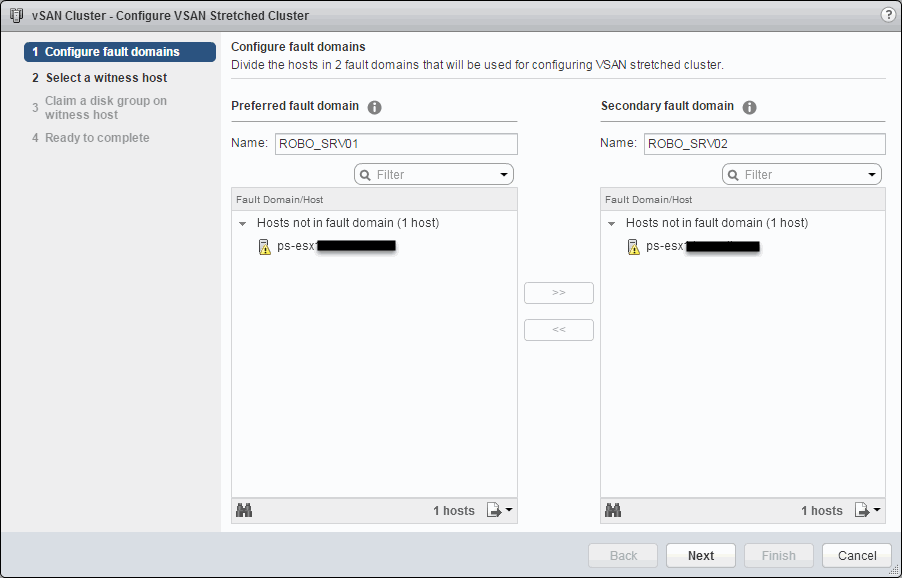
Task: Open Filter dropdown arrow in preferred domain
Action: point(504,175)
